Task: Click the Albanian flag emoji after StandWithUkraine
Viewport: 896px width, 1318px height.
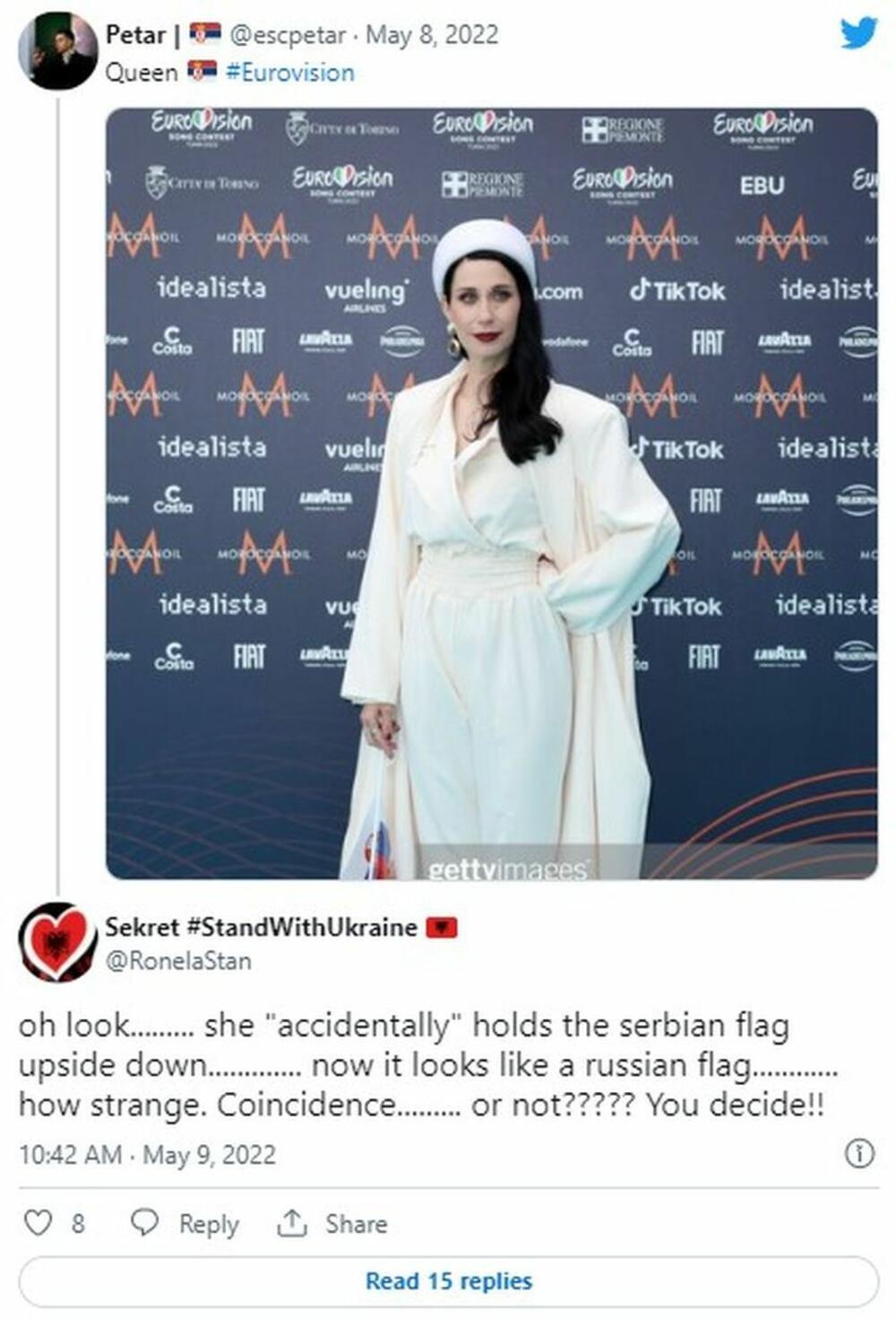Action: pos(441,927)
